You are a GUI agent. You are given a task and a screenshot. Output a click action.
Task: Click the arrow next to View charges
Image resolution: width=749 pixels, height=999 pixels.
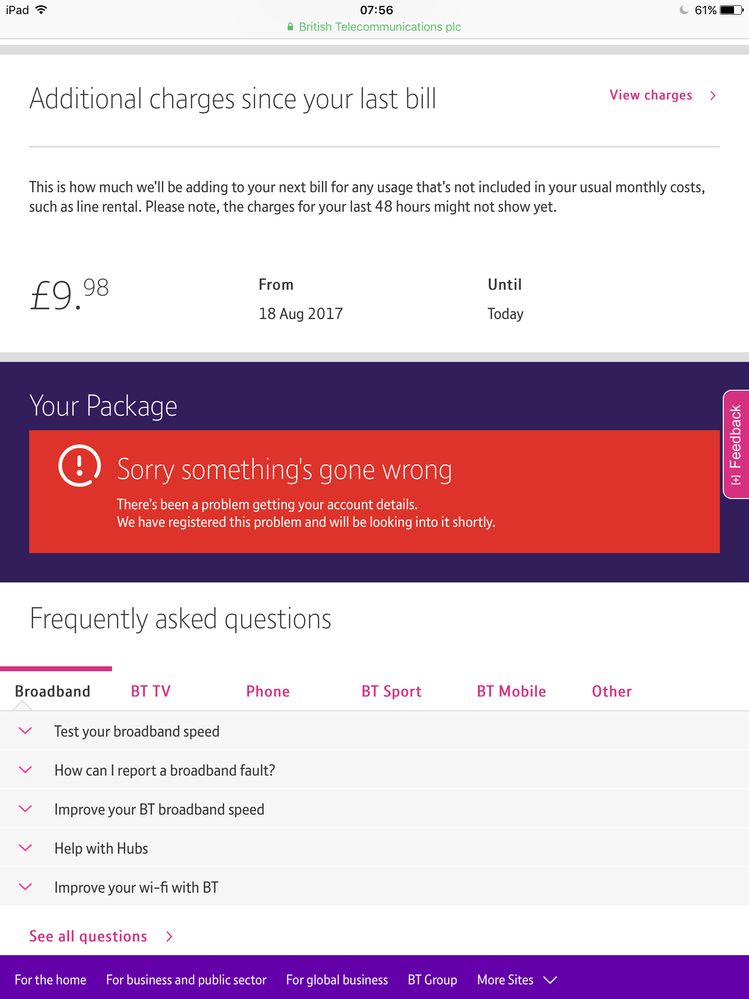[x=713, y=96]
